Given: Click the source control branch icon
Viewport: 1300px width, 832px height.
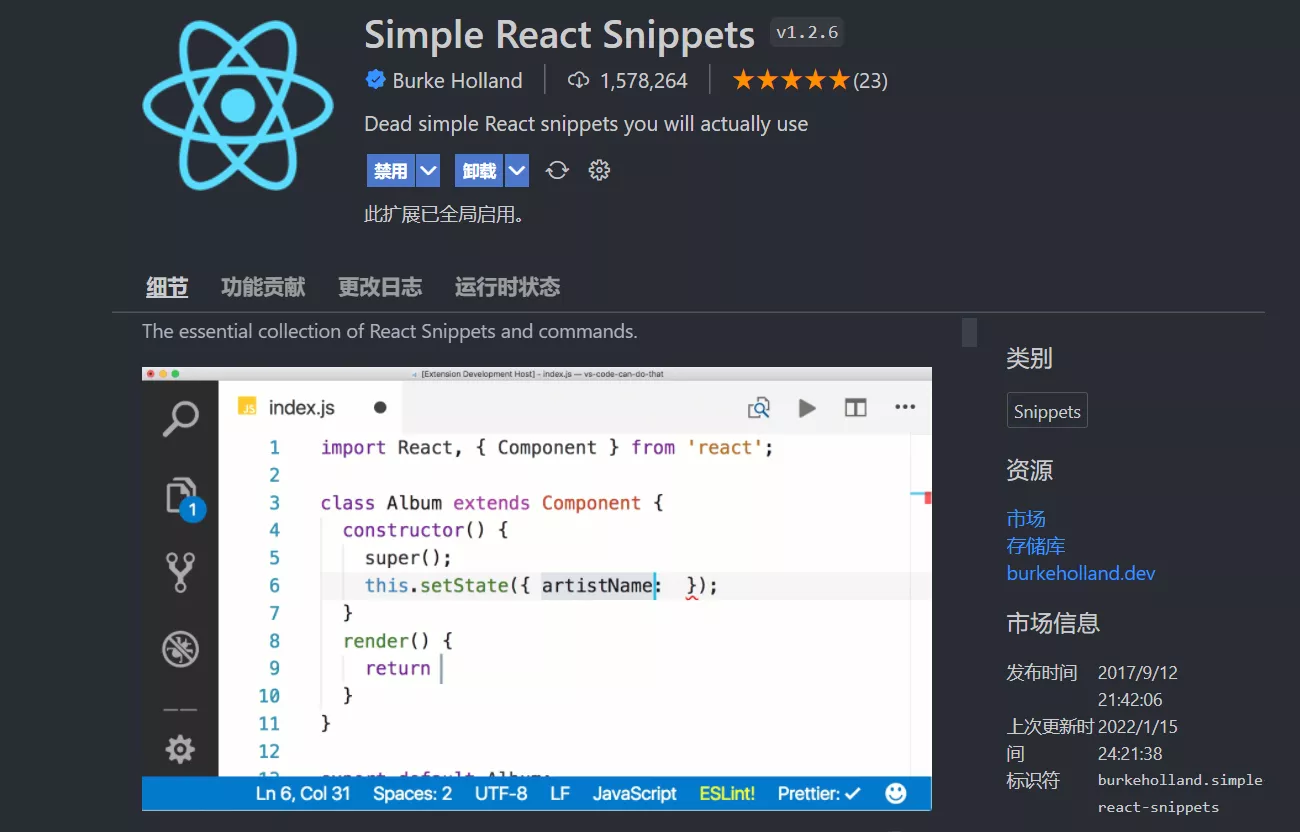Looking at the screenshot, I should [180, 572].
